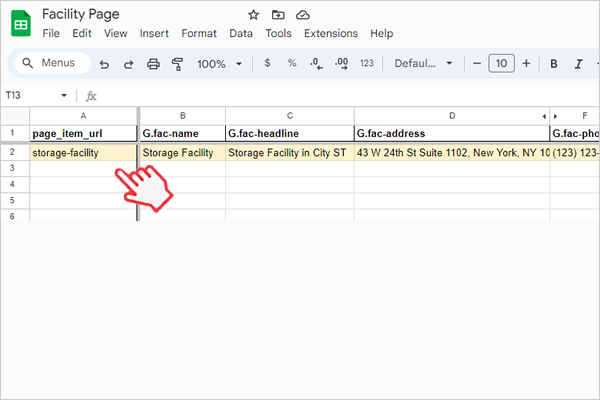Image resolution: width=600 pixels, height=400 pixels.
Task: Select the storage-facility cell
Action: pyautogui.click(x=83, y=152)
